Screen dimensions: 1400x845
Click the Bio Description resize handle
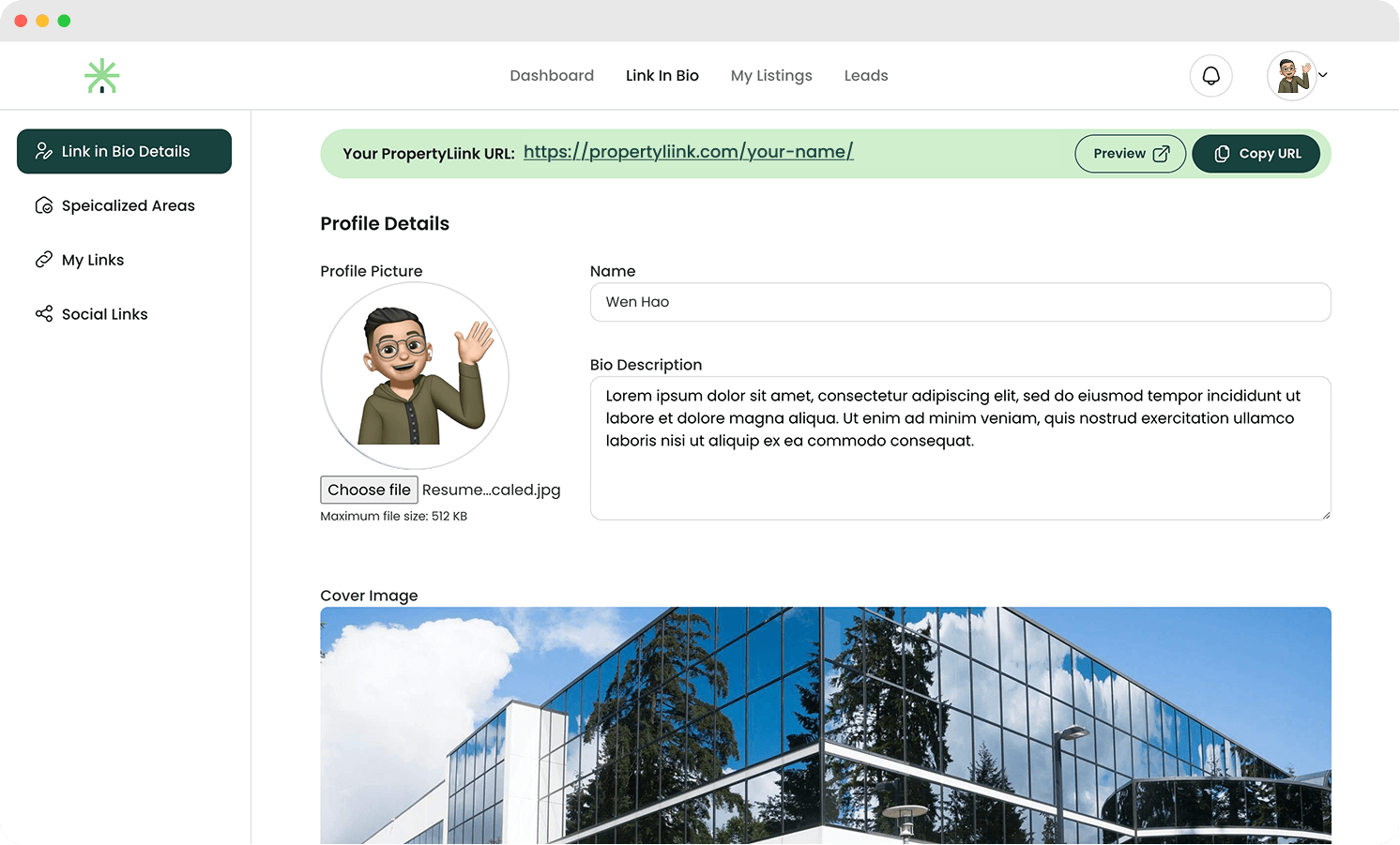coord(1326,515)
